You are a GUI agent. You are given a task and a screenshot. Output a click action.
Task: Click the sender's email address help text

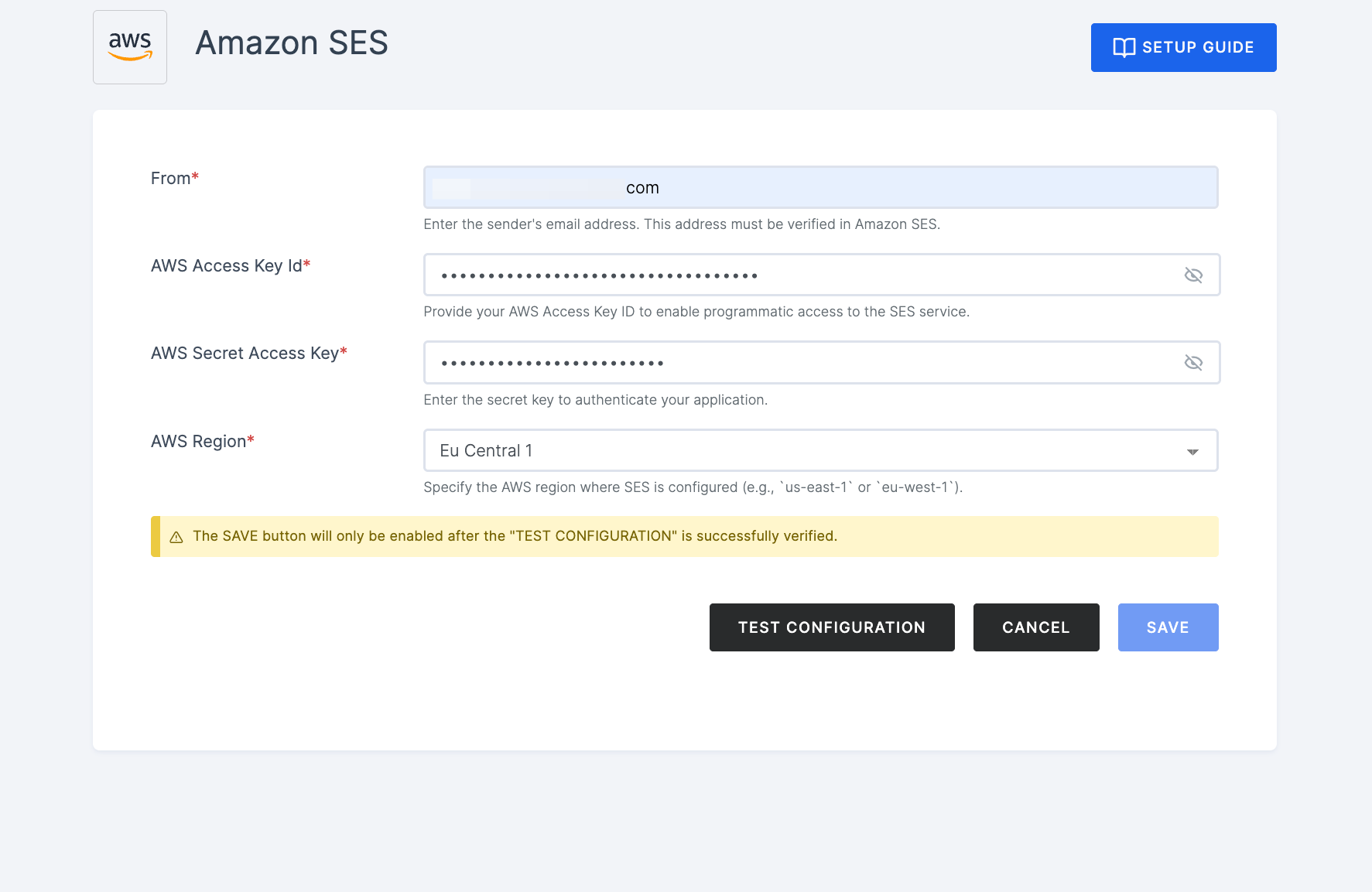tap(682, 224)
